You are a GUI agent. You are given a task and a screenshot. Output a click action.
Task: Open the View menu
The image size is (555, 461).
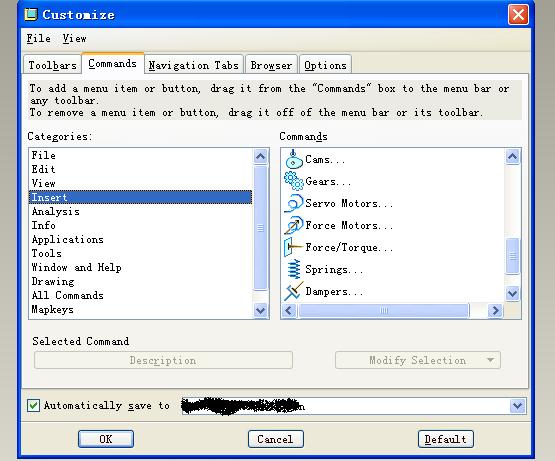(x=74, y=38)
